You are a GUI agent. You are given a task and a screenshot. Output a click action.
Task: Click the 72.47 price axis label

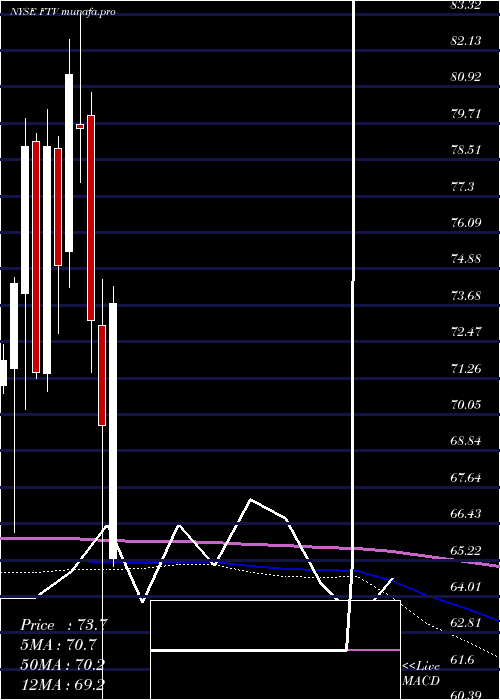(x=466, y=332)
